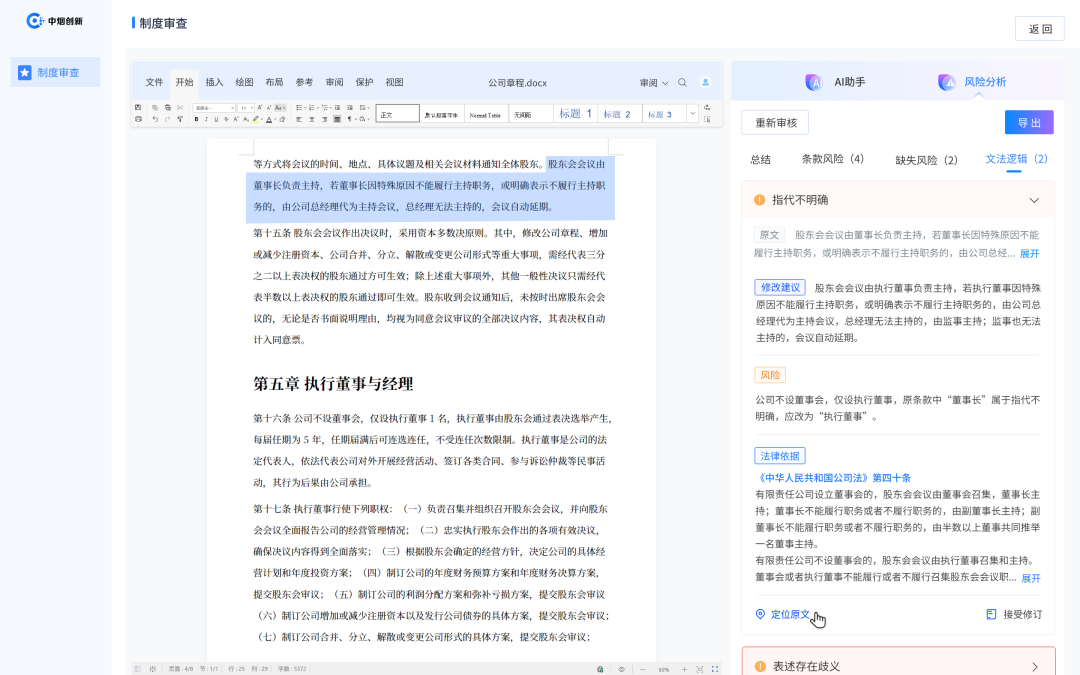Image resolution: width=1080 pixels, height=675 pixels.
Task: Click the paste icon in the ribbon
Action: 168,107
